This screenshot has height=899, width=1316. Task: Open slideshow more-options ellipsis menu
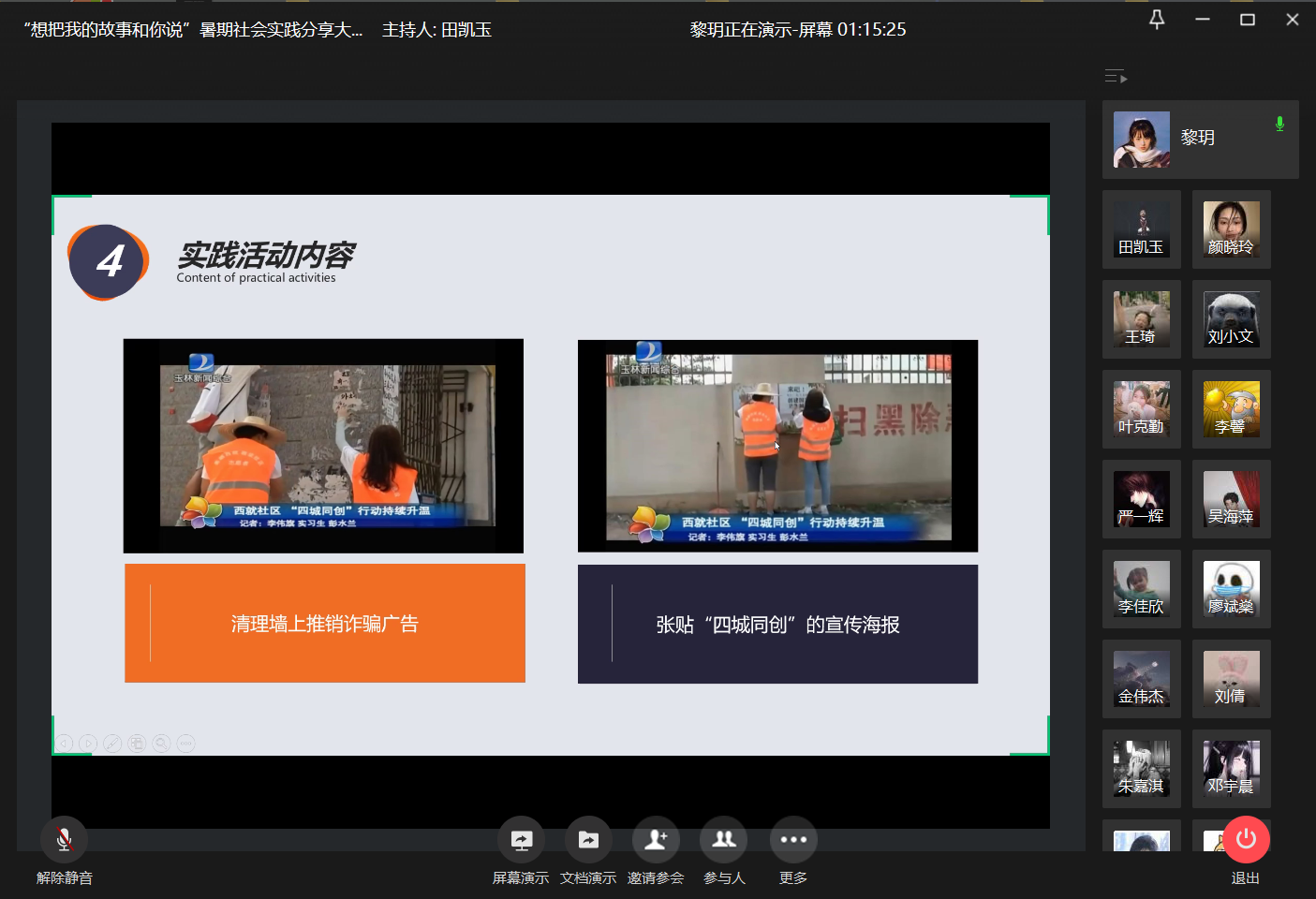[186, 744]
